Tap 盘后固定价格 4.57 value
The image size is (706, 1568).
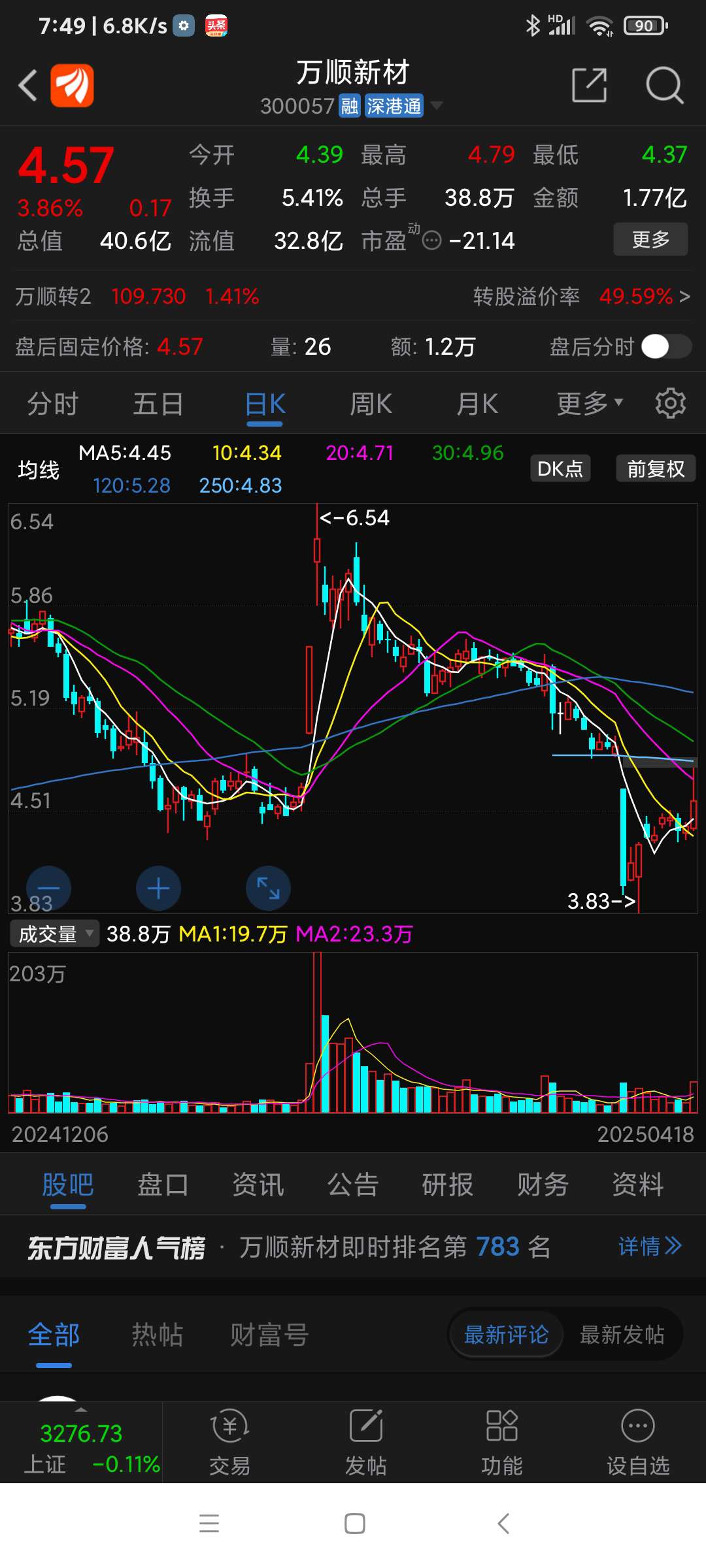(x=180, y=346)
